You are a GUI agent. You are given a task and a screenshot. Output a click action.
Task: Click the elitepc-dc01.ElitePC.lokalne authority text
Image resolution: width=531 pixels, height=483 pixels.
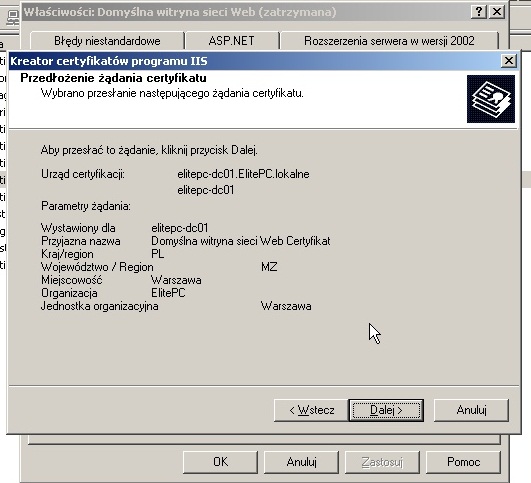tap(243, 174)
